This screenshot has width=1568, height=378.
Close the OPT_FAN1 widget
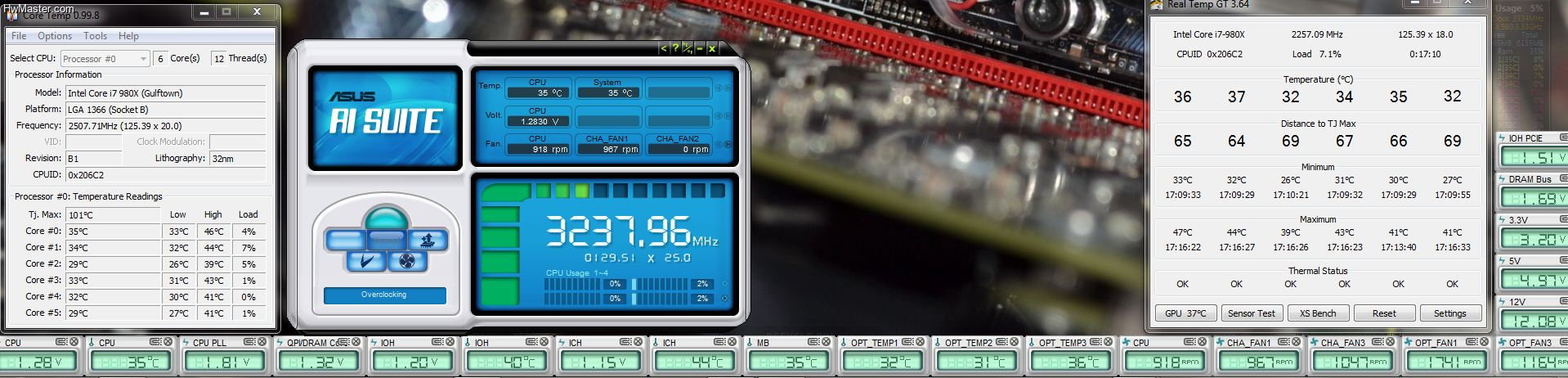(1484, 342)
